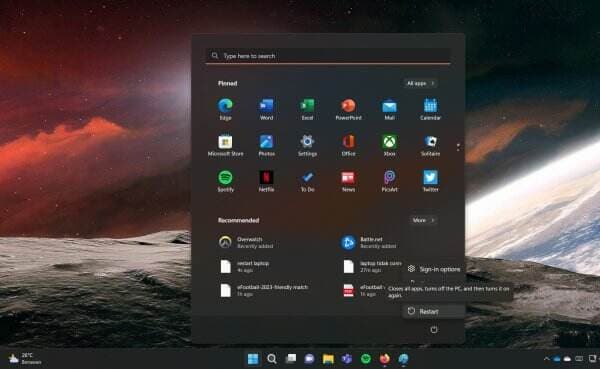The height and width of the screenshot is (369, 600).
Task: Launch Word from the pinned apps
Action: pos(266,109)
